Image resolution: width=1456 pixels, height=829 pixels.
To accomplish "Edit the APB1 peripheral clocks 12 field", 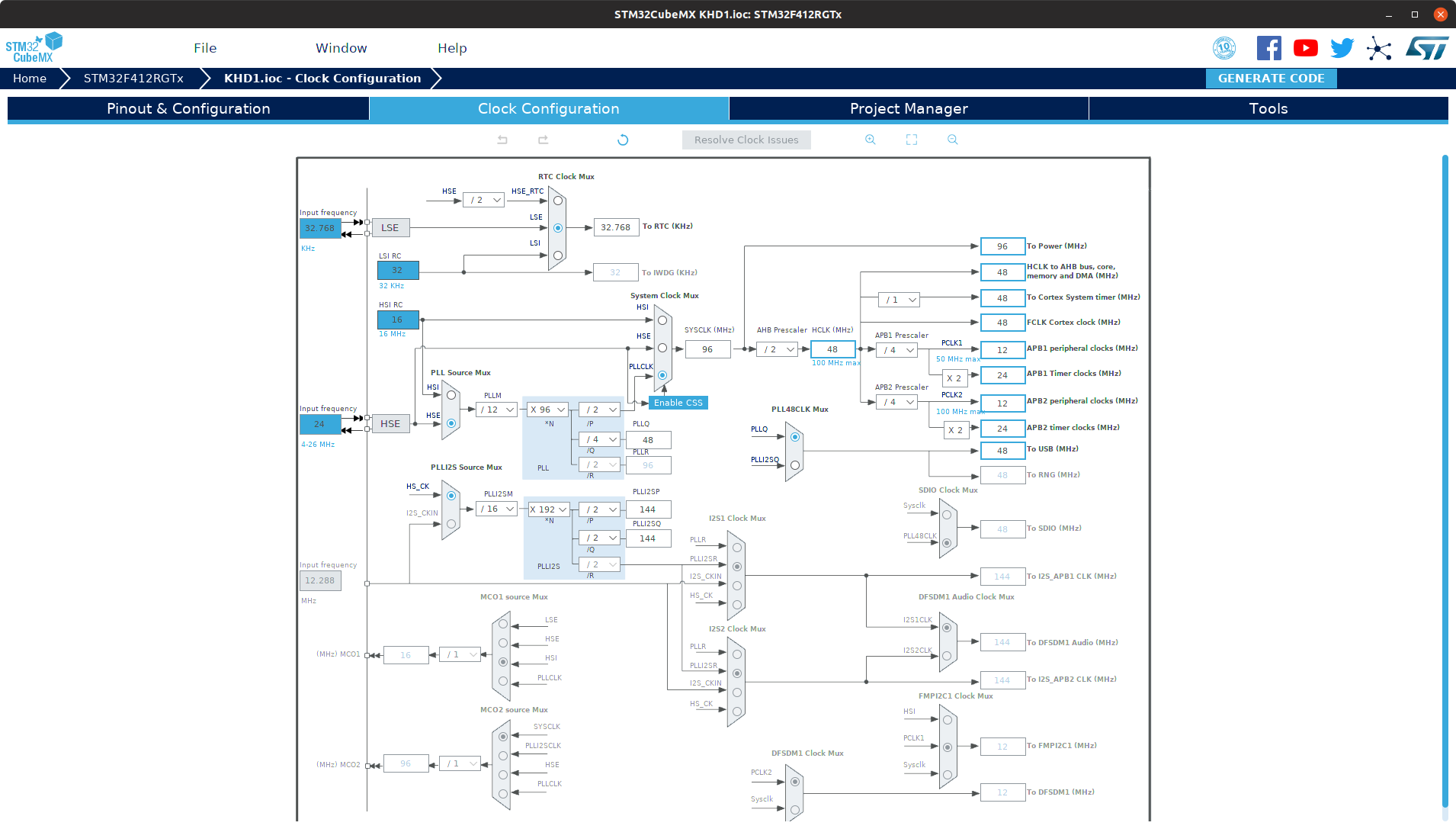I will click(1002, 350).
